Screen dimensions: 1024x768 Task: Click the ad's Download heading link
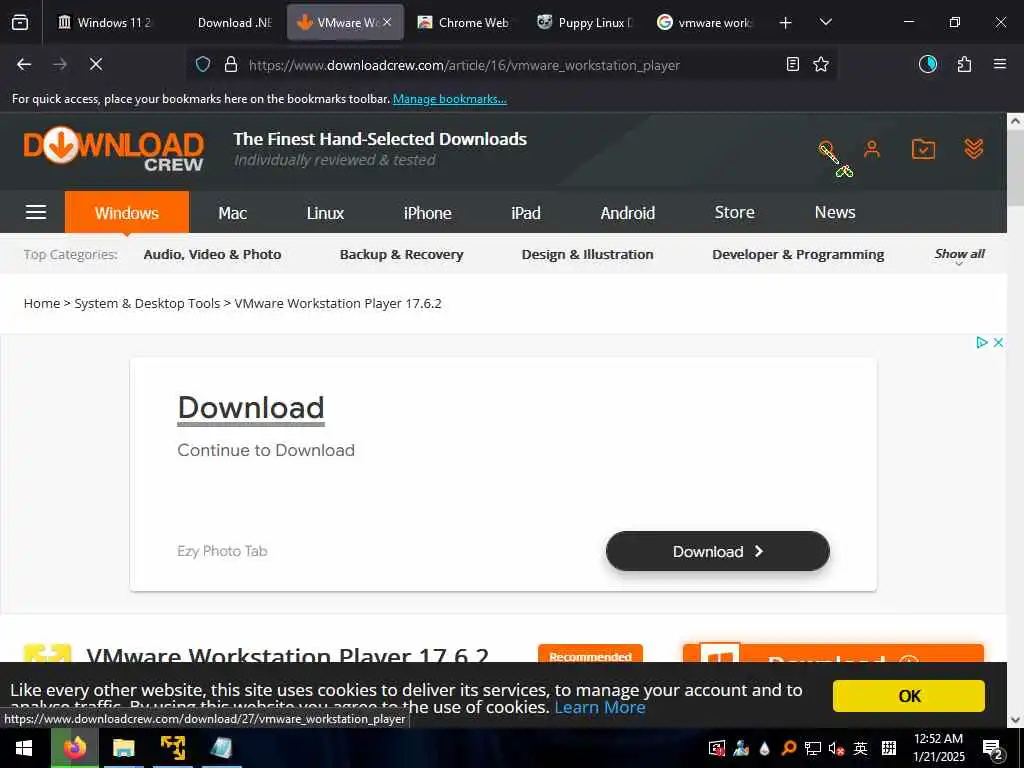coord(251,408)
